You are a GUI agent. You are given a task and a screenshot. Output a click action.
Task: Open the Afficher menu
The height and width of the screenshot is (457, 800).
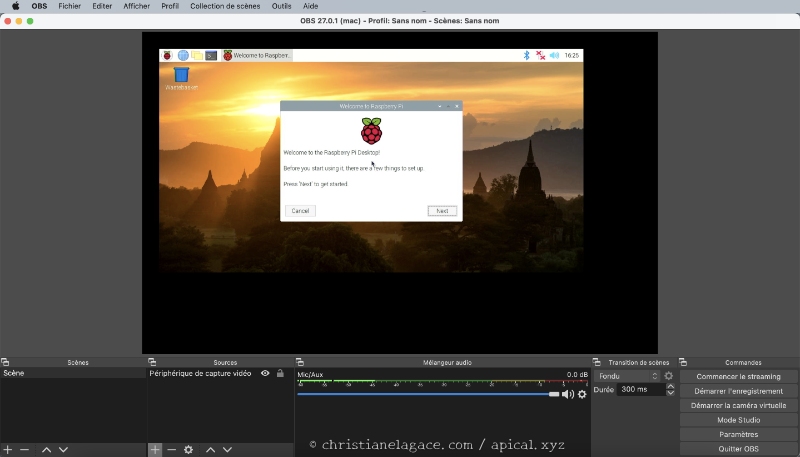click(x=136, y=6)
